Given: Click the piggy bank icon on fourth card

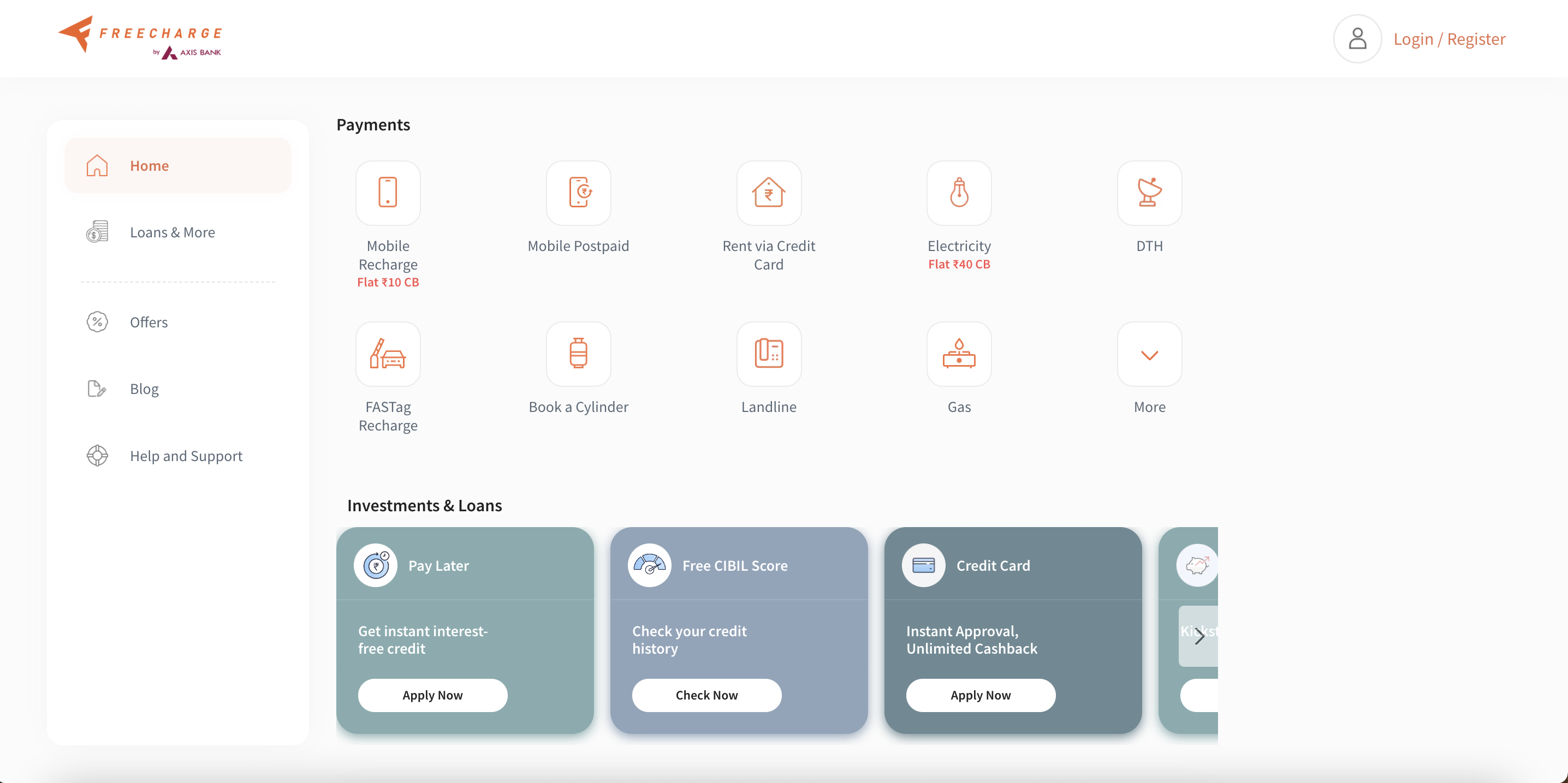Looking at the screenshot, I should pos(1197,565).
